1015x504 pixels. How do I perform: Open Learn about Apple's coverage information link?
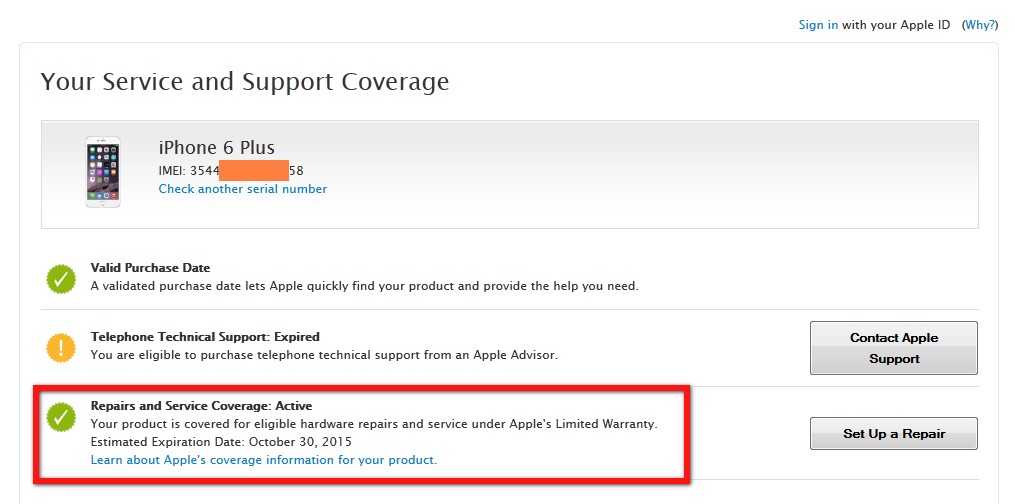[x=263, y=460]
